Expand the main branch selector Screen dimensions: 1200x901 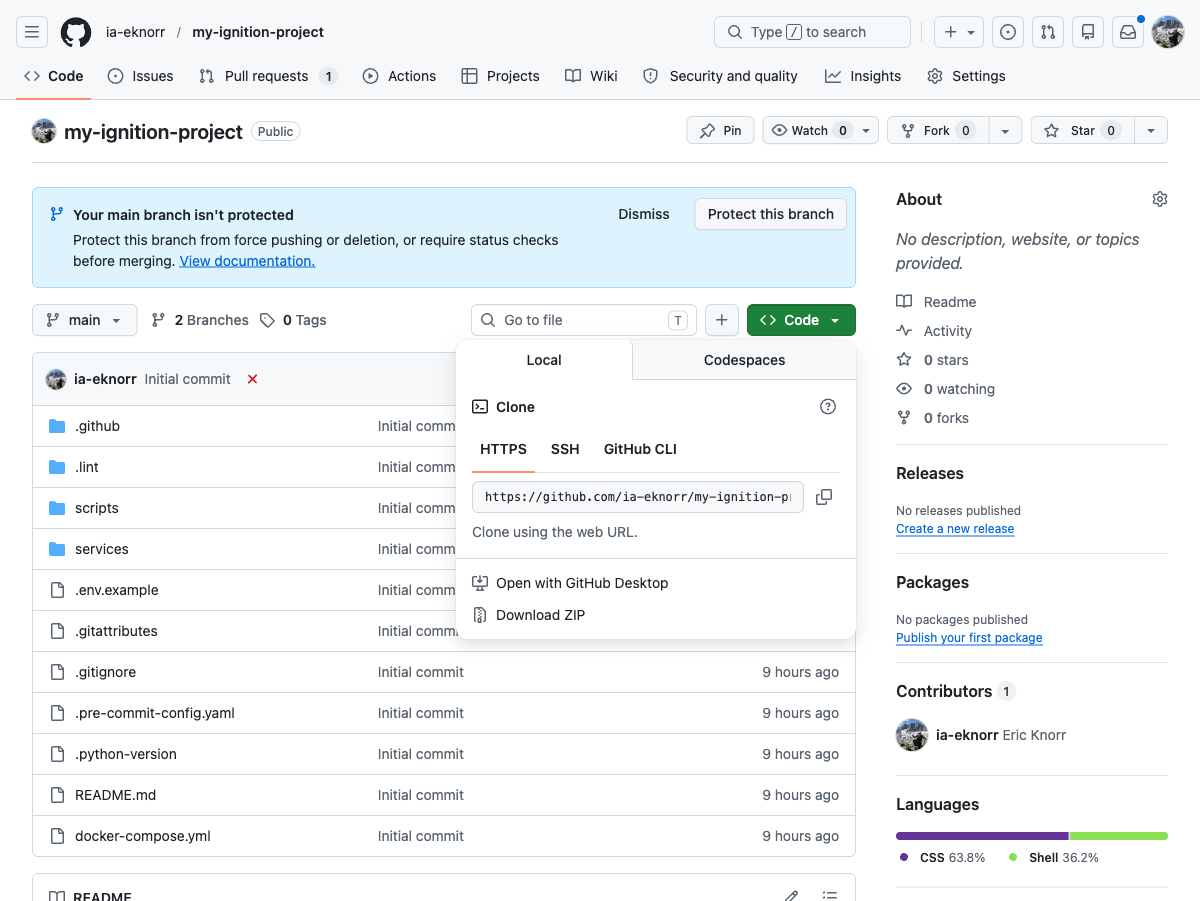tap(84, 320)
